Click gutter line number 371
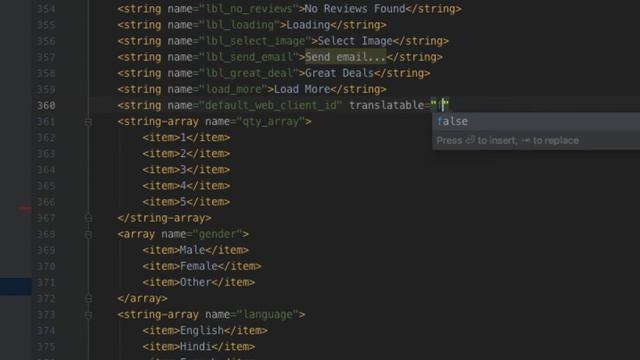 point(46,282)
